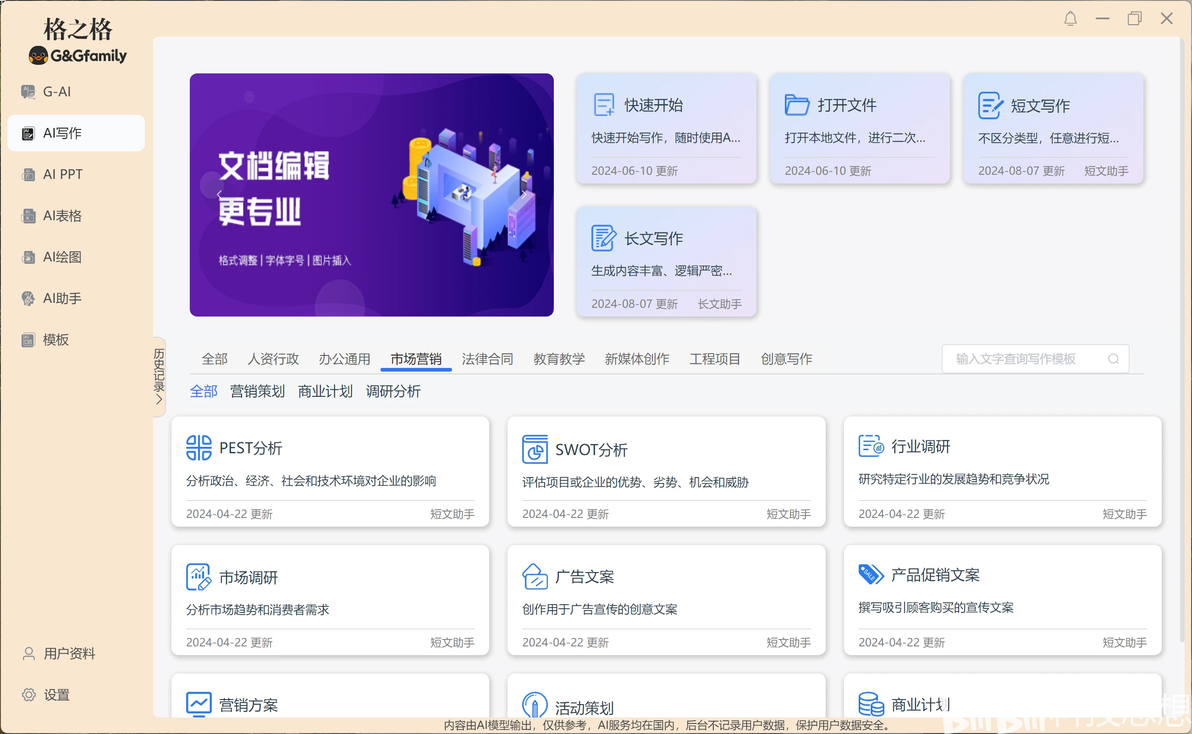Click the 市场调研 chart icon
1192x734 pixels.
[x=198, y=577]
